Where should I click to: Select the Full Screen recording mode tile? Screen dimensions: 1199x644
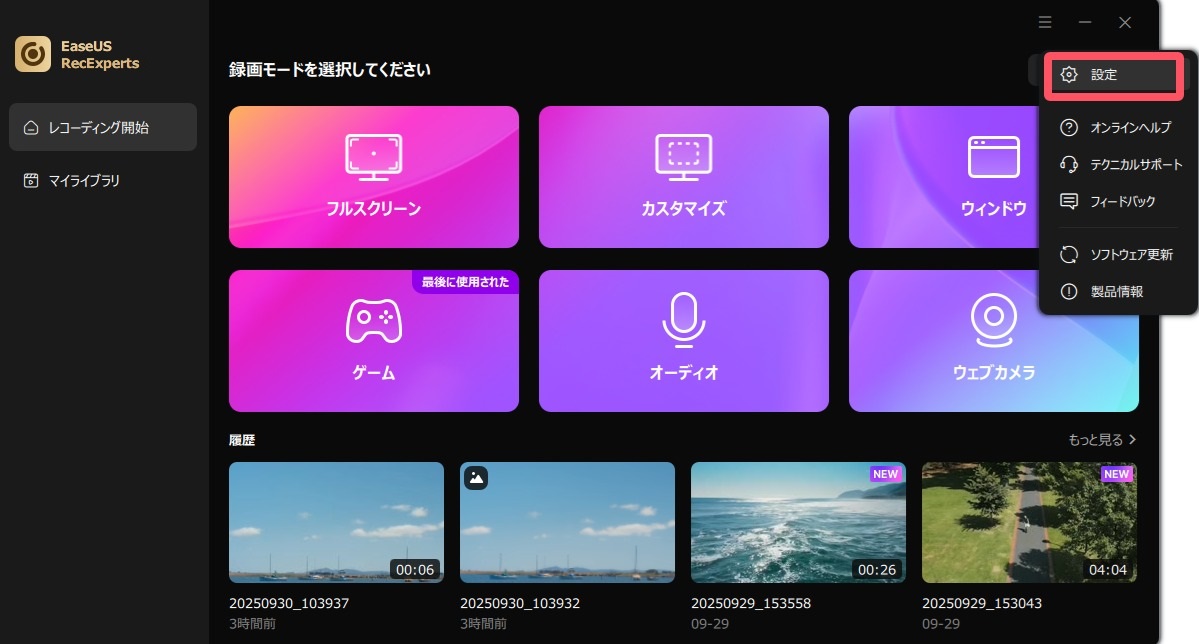[373, 177]
